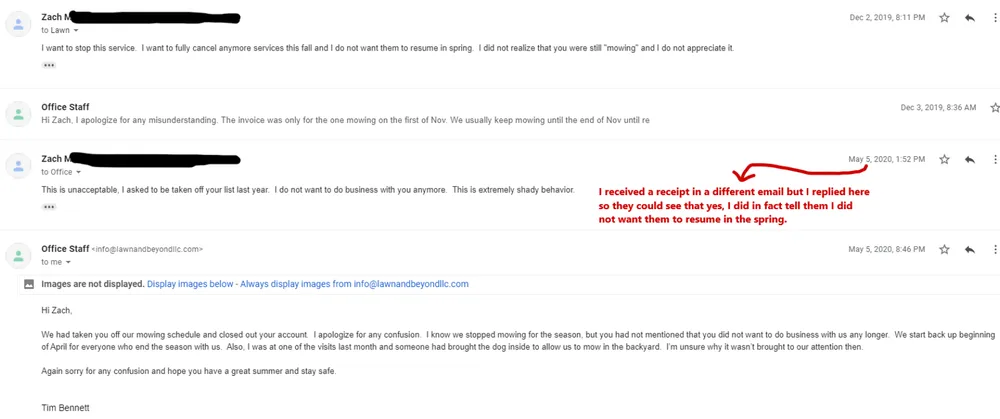Click "Display images below" link
Viewport: 1000px width, 419px height.
tap(188, 284)
